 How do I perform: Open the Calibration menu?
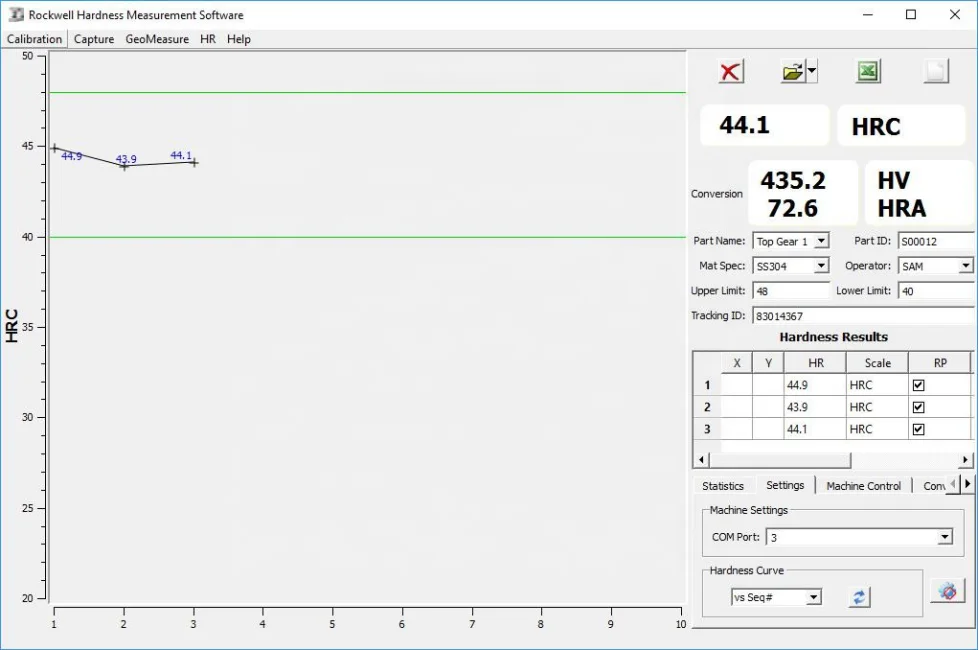coord(34,39)
